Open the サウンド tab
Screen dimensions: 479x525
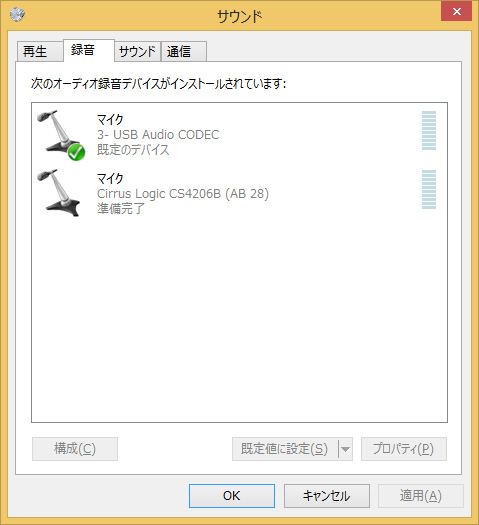(x=137, y=52)
